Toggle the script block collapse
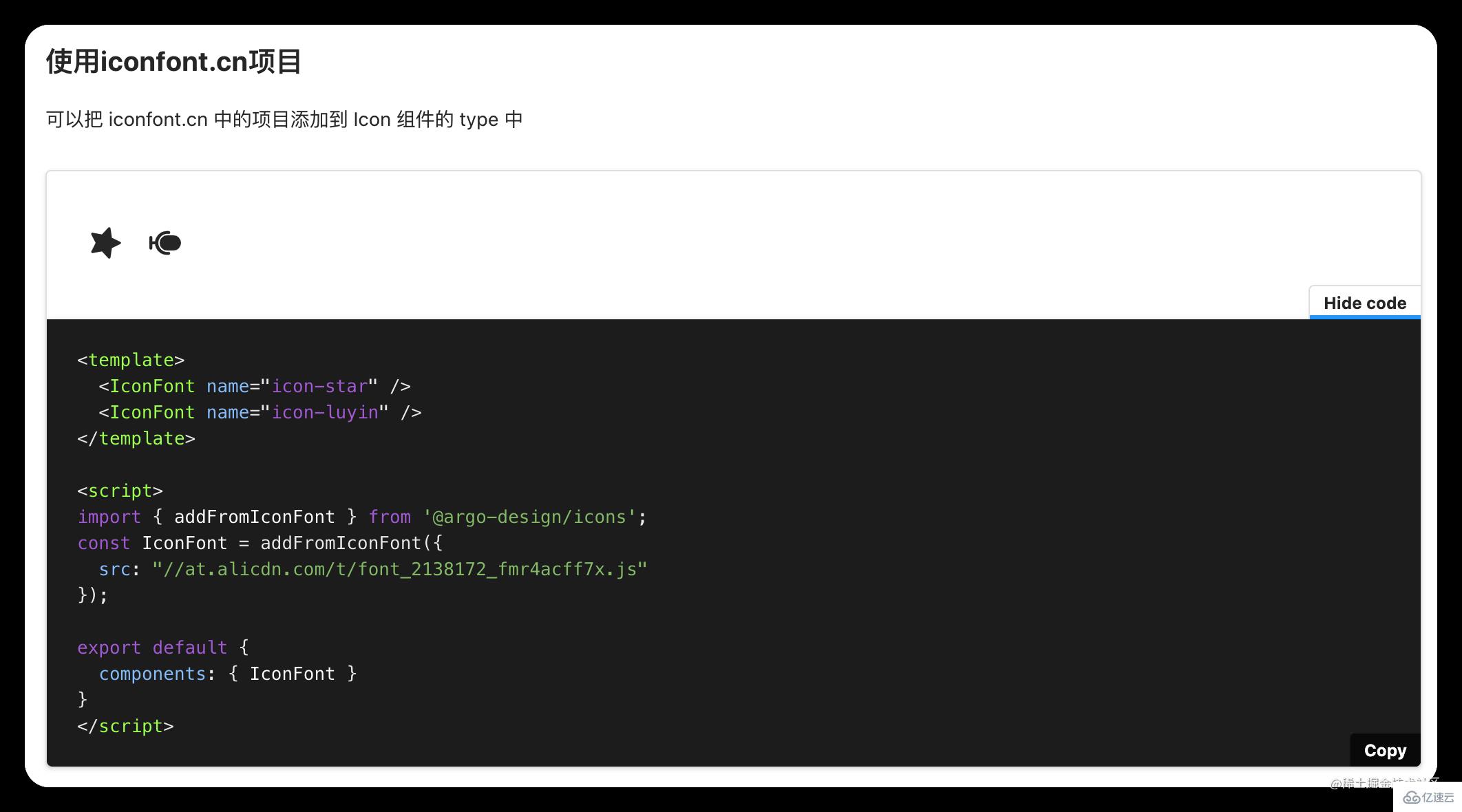Screen dimensions: 1462x812 [x=119, y=491]
